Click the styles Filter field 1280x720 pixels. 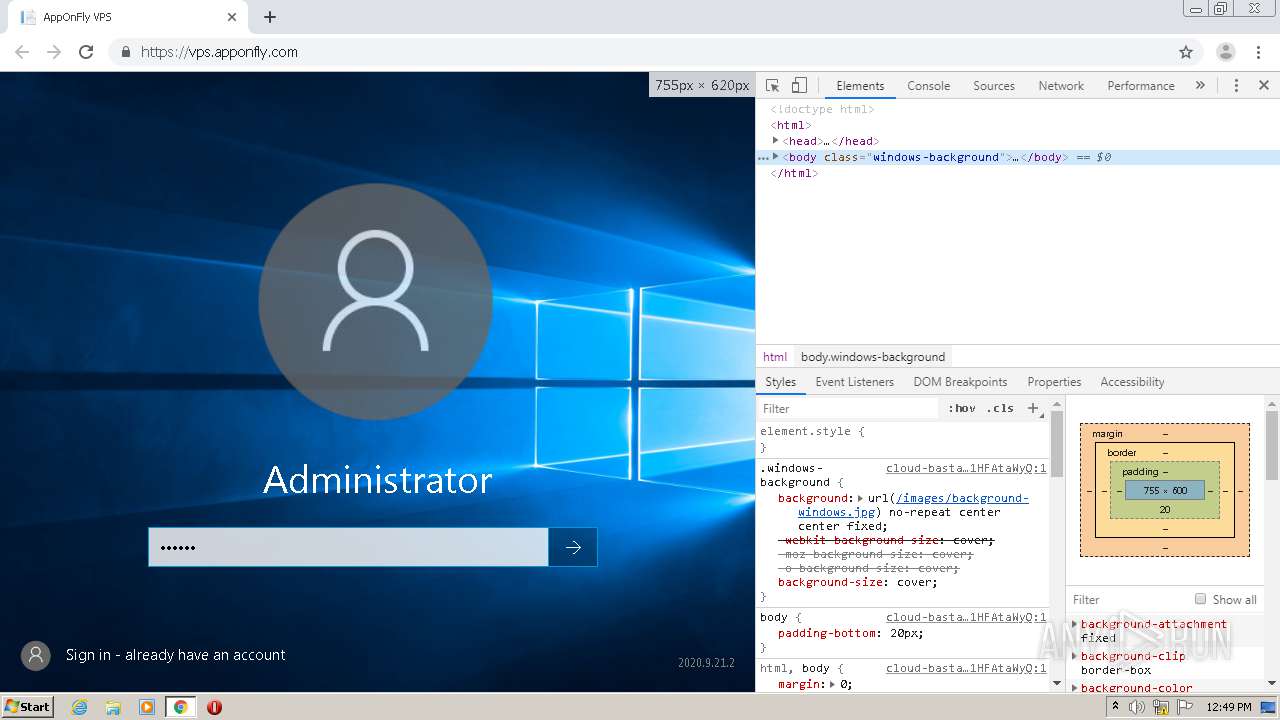click(850, 409)
